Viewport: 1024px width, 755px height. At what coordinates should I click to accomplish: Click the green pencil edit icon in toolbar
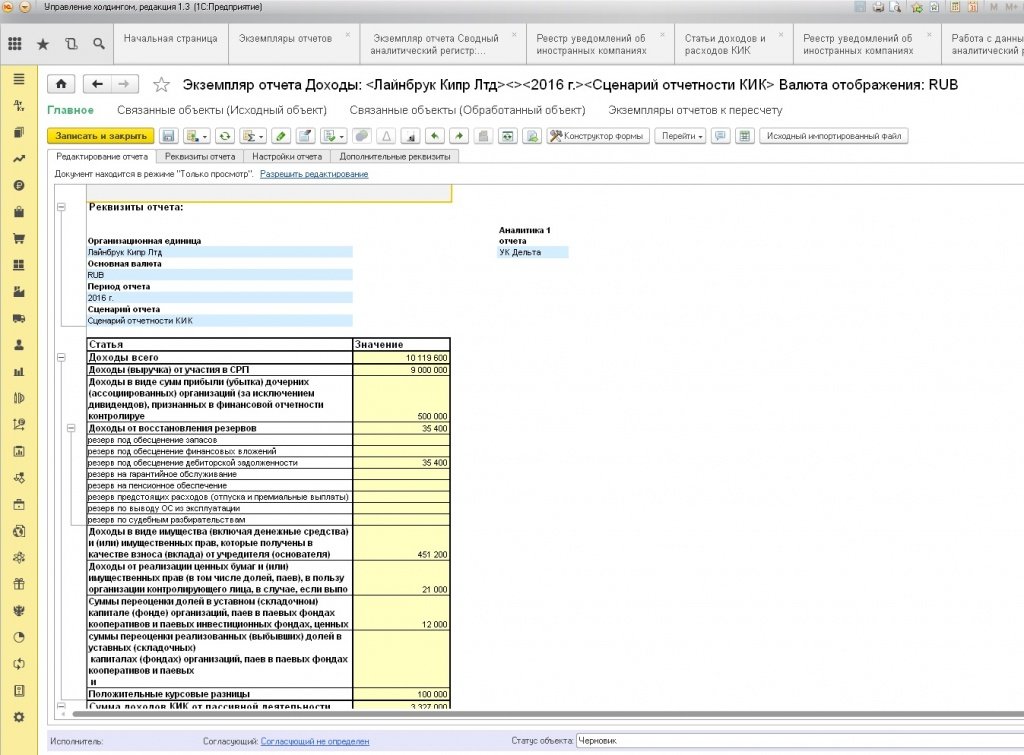281,136
